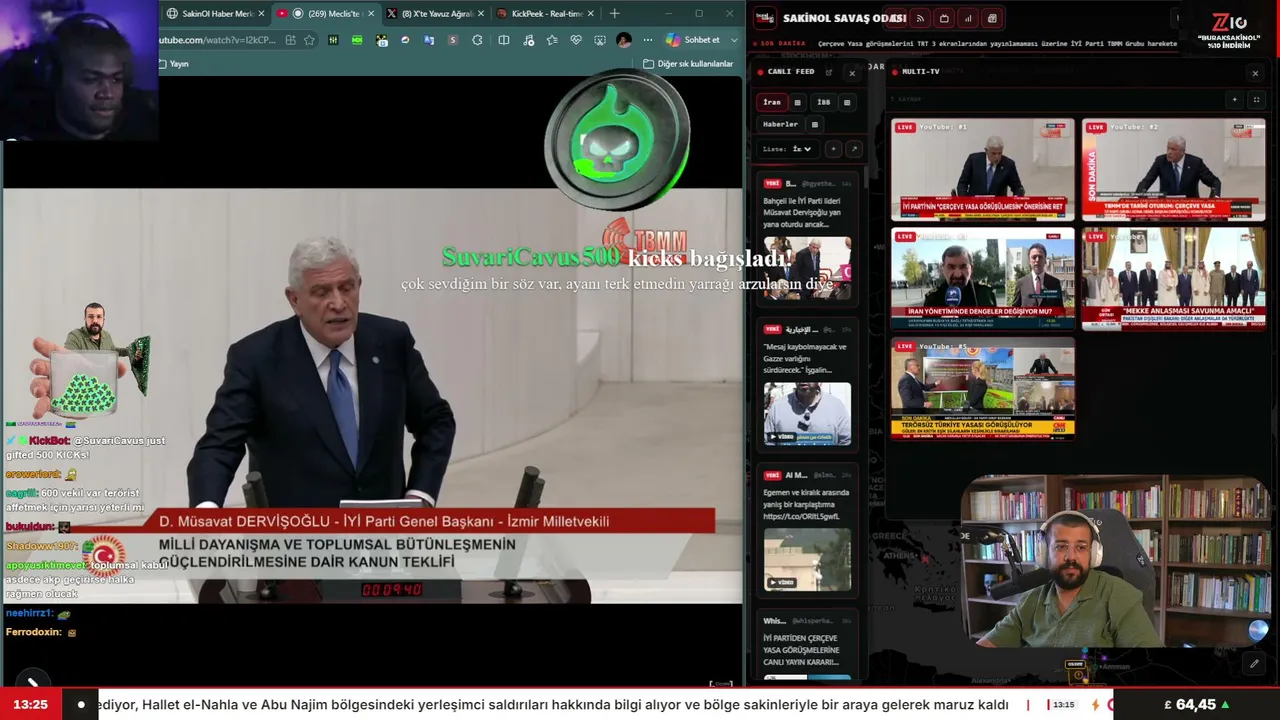Open the RSS feed icon in Sakinol header
The image size is (1280, 720).
point(920,18)
